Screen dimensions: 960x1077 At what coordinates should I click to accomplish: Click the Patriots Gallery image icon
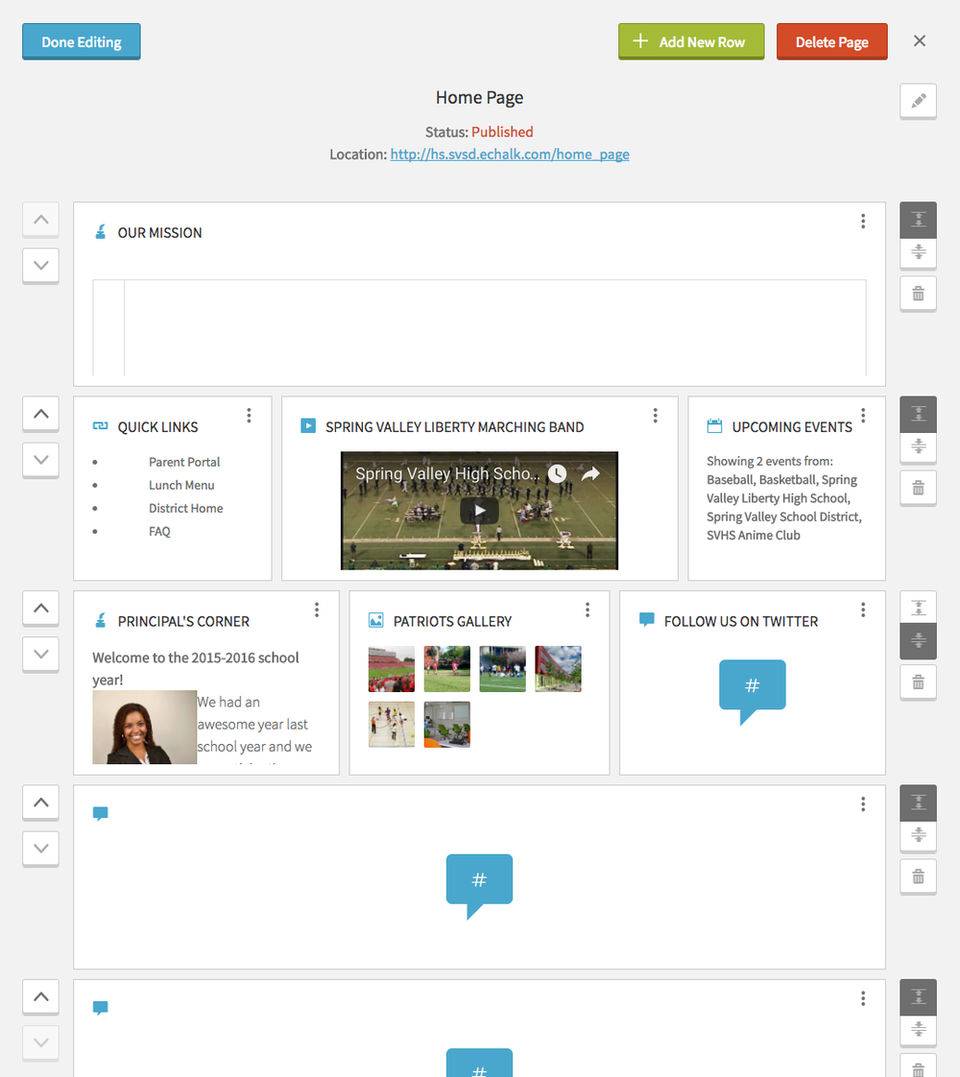click(376, 620)
